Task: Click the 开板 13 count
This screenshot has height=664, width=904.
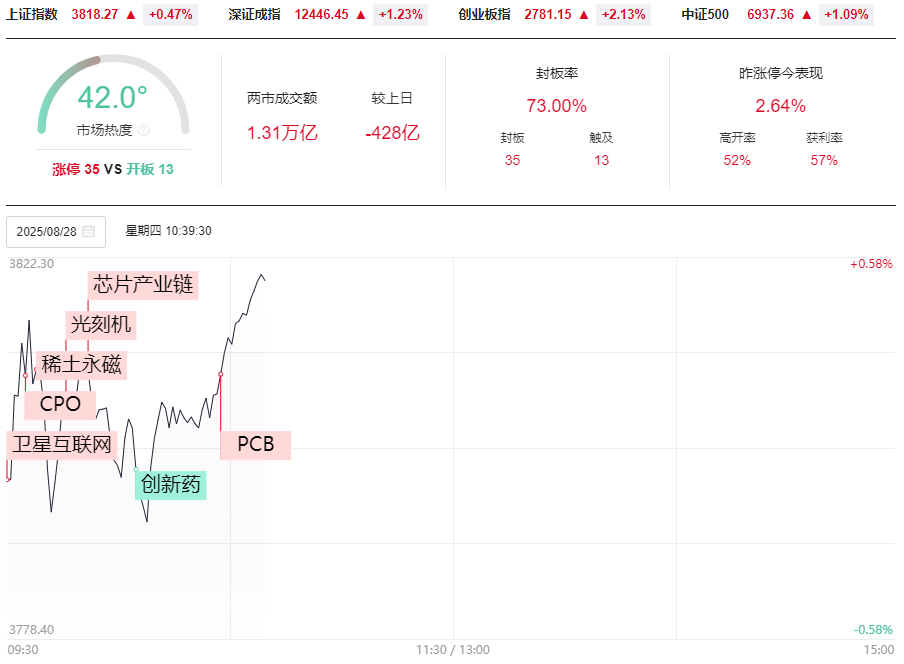Action: tap(150, 169)
